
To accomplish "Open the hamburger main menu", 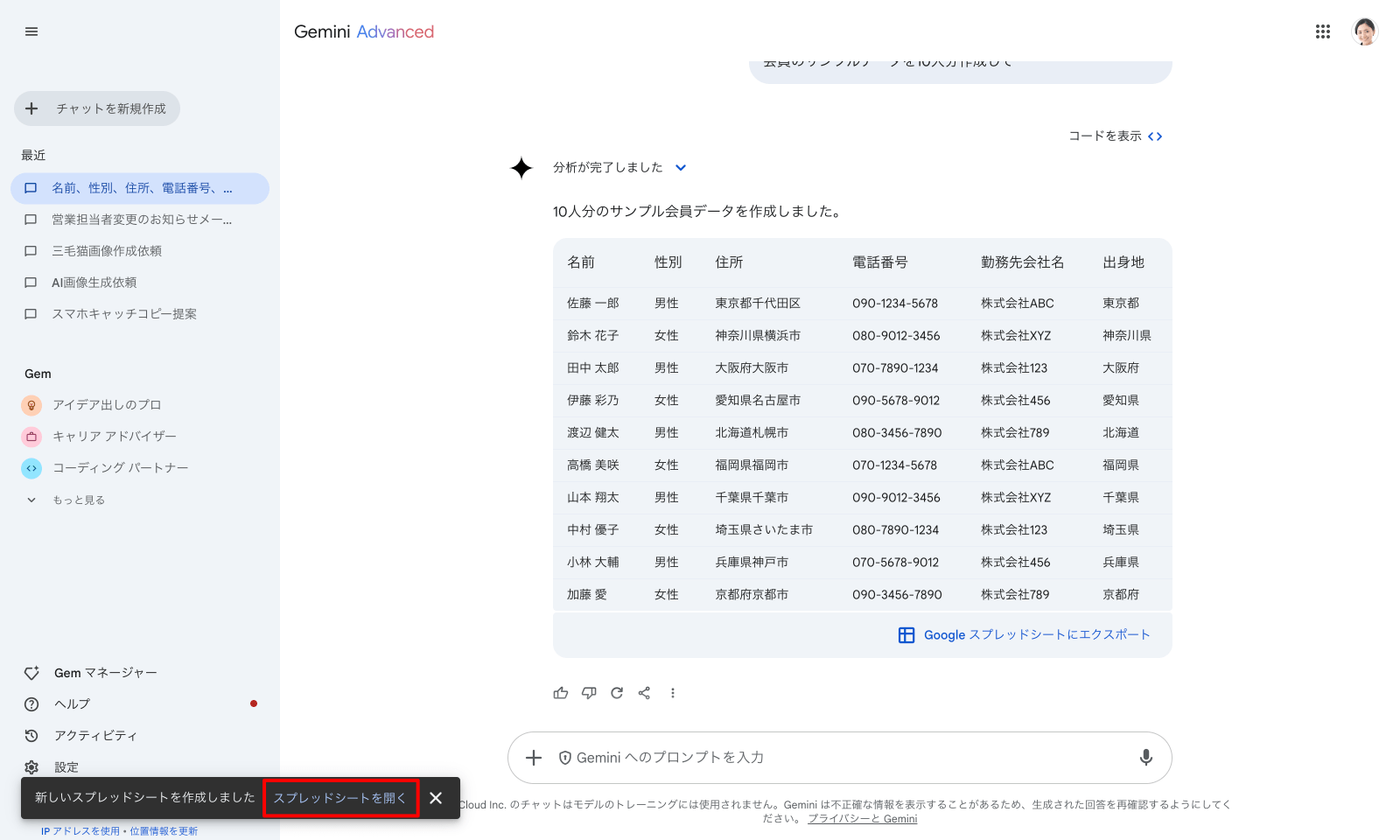I will [x=31, y=31].
